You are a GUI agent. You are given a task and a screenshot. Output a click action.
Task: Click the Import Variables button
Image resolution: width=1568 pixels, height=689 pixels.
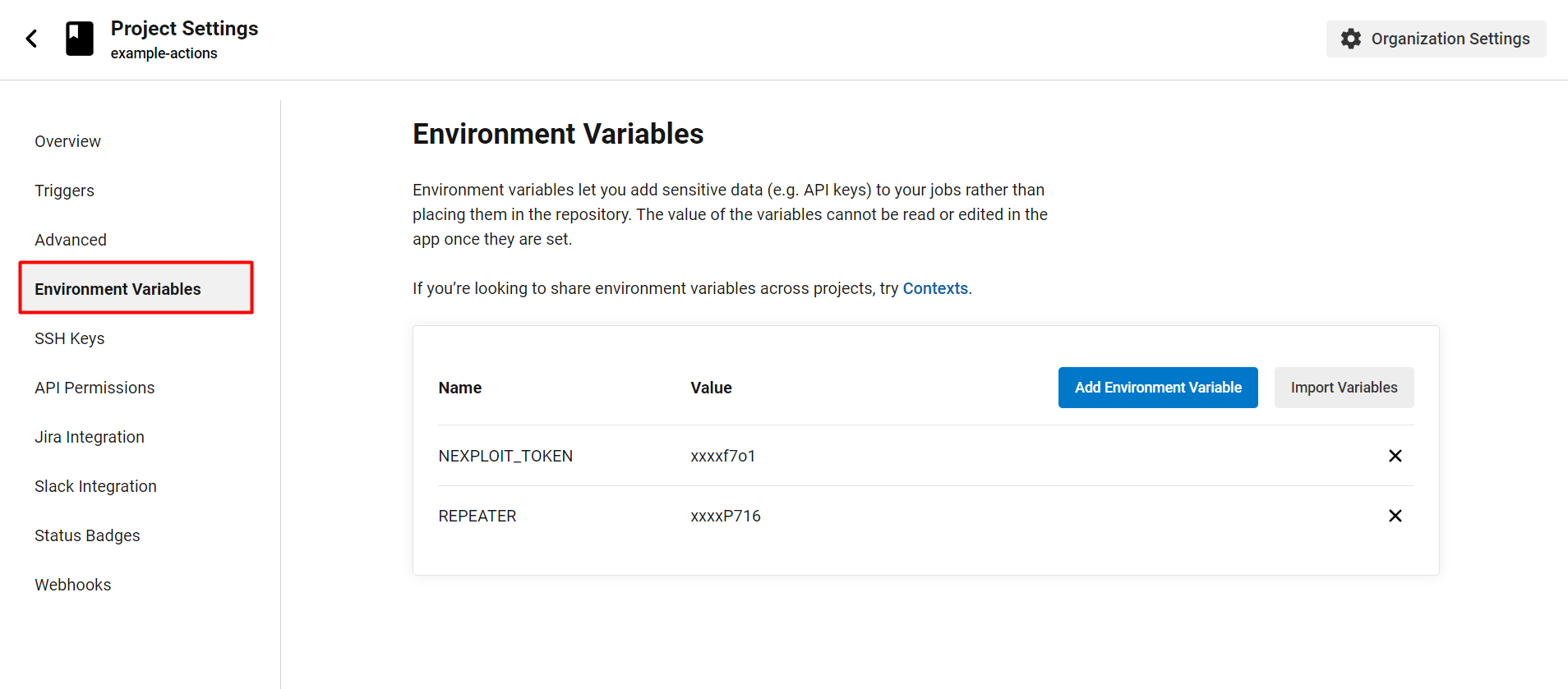(1344, 388)
